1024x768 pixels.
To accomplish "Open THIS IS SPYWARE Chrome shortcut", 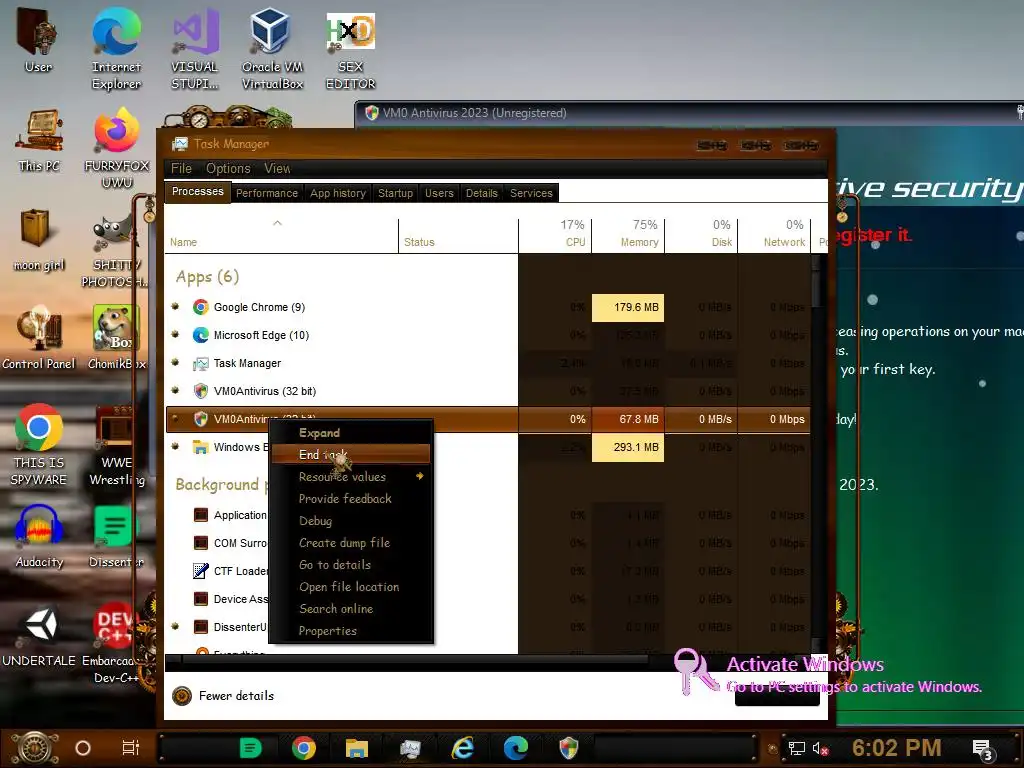I will pyautogui.click(x=39, y=445).
